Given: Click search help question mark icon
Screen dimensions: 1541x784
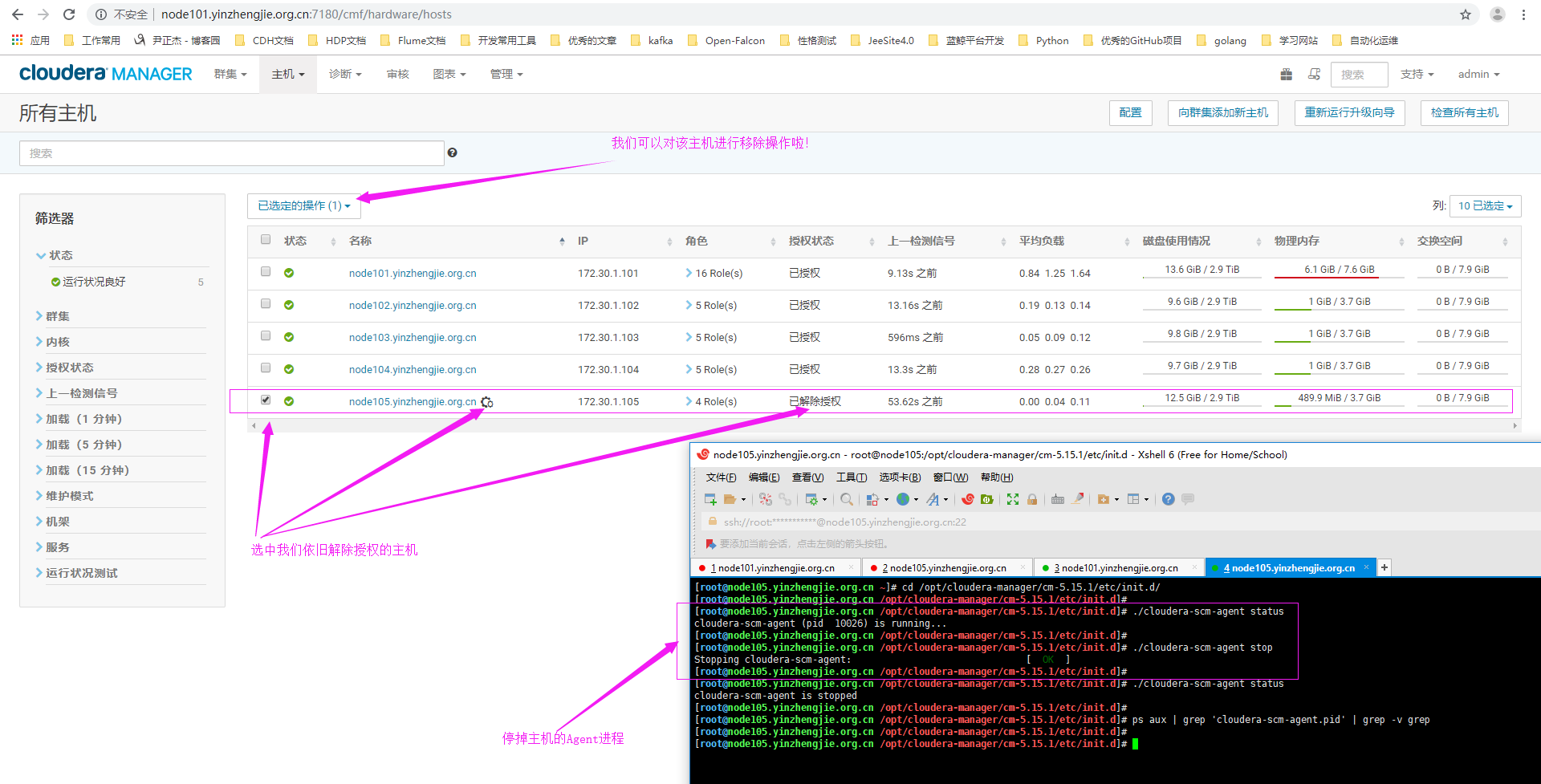Looking at the screenshot, I should point(453,152).
